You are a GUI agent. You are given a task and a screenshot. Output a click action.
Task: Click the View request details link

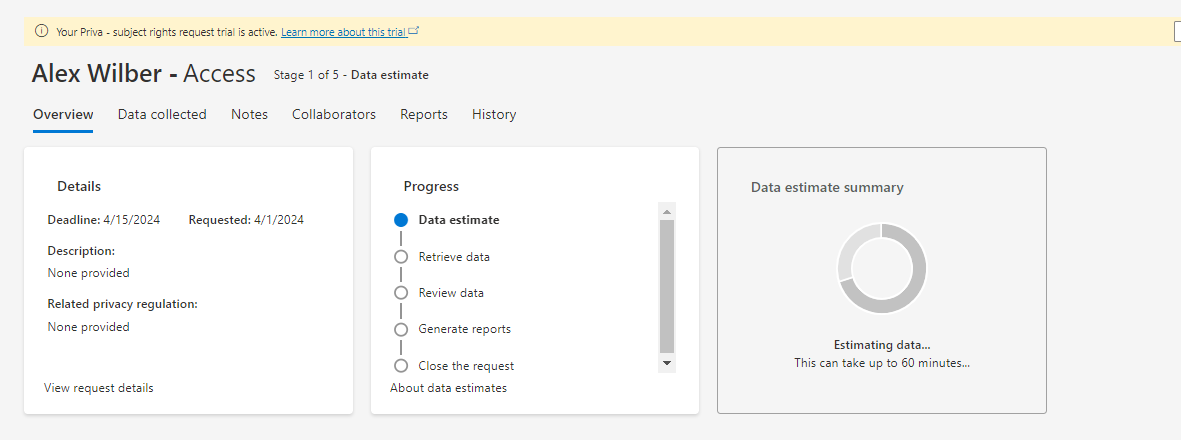coord(99,388)
